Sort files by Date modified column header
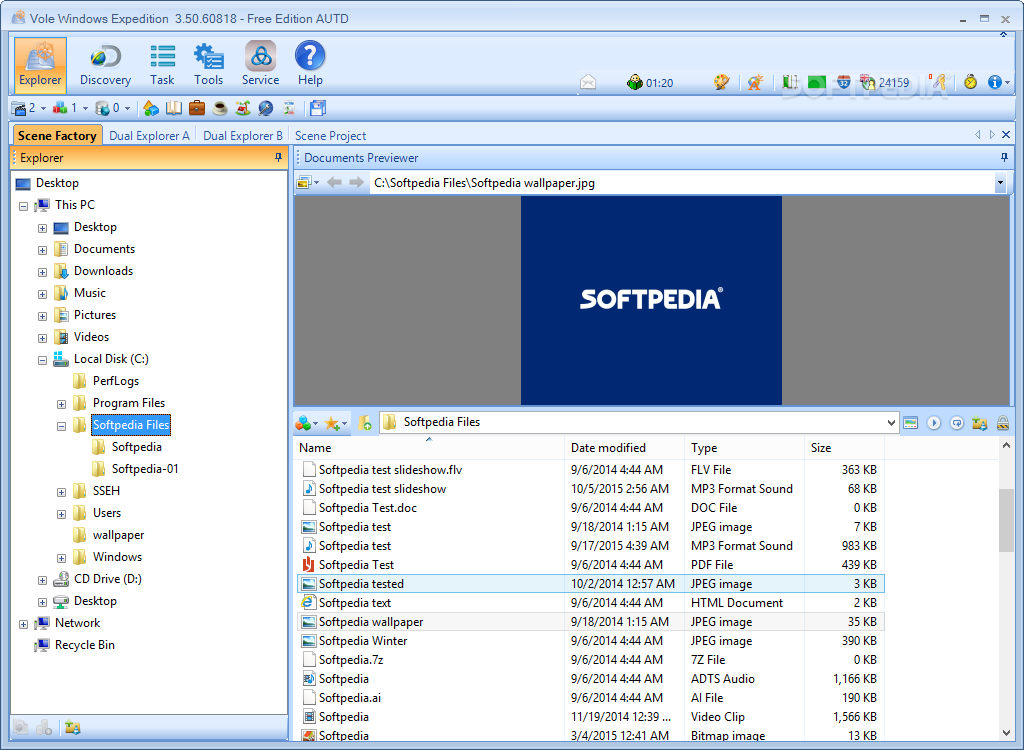Viewport: 1024px width, 750px height. (x=624, y=448)
